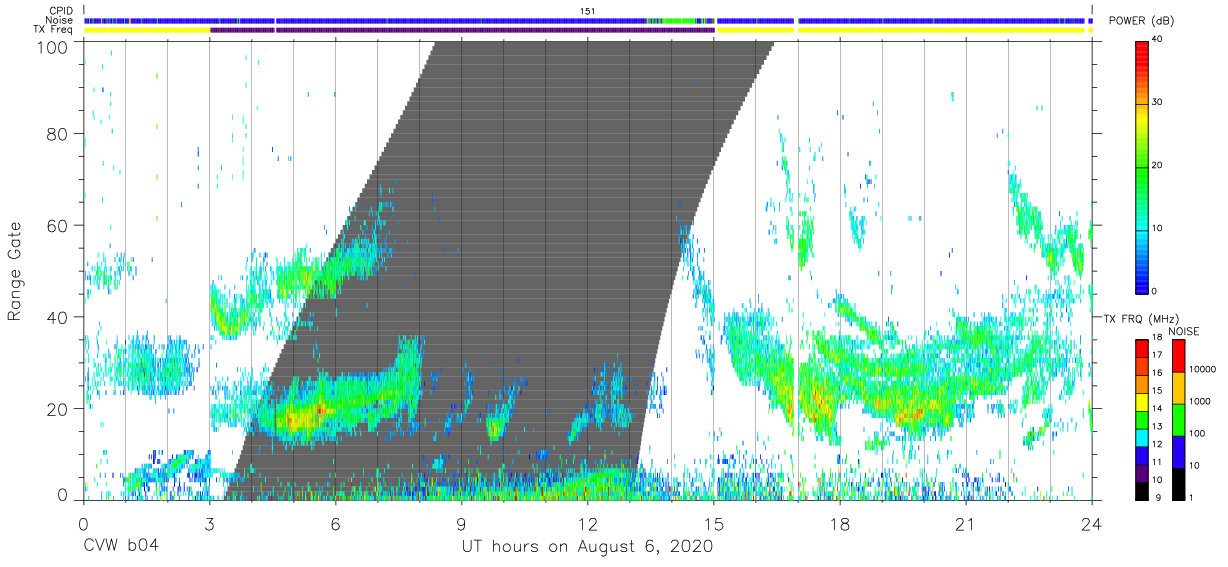Click the NOISE legend title
The height and width of the screenshot is (567, 1228).
point(1183,331)
